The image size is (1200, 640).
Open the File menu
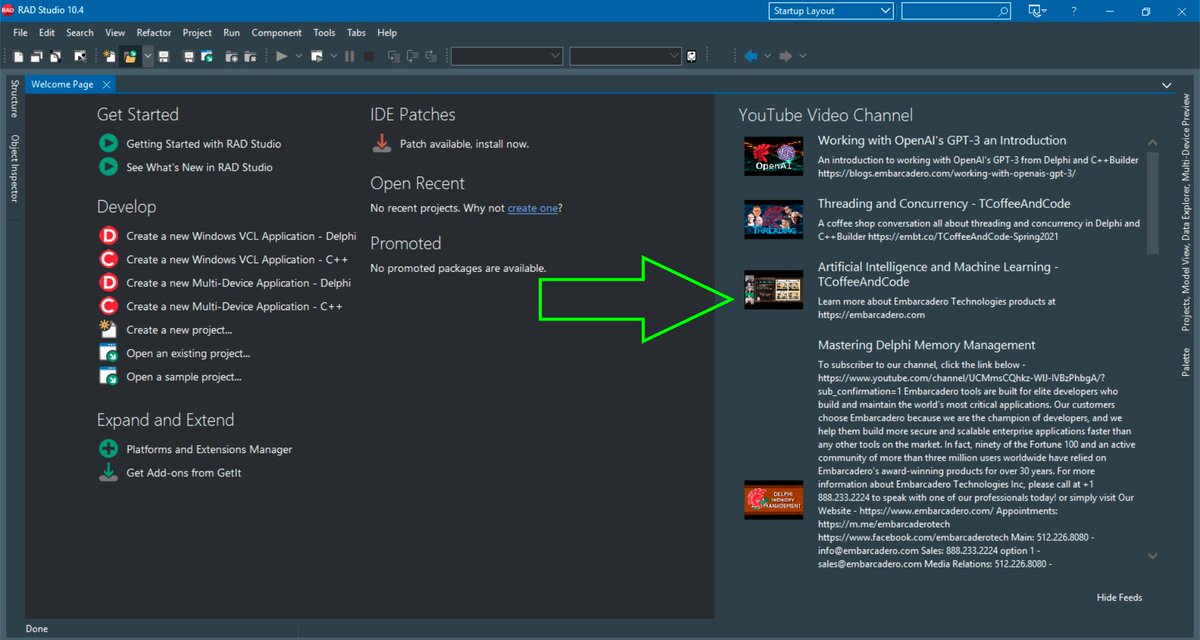point(20,33)
